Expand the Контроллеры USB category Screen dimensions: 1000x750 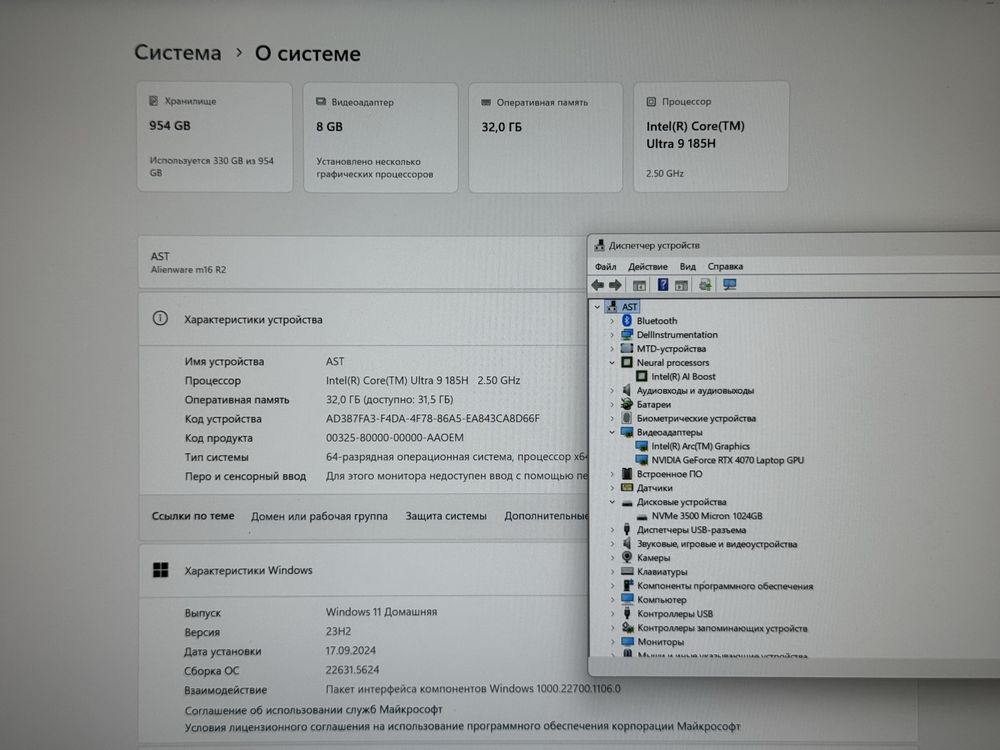612,614
